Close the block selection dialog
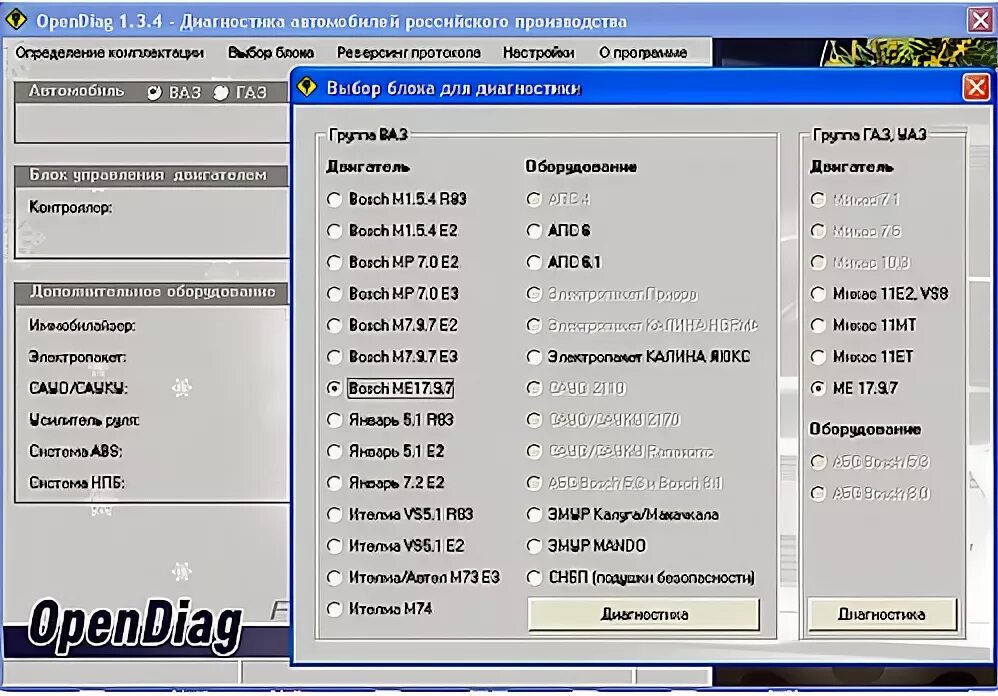 click(977, 87)
